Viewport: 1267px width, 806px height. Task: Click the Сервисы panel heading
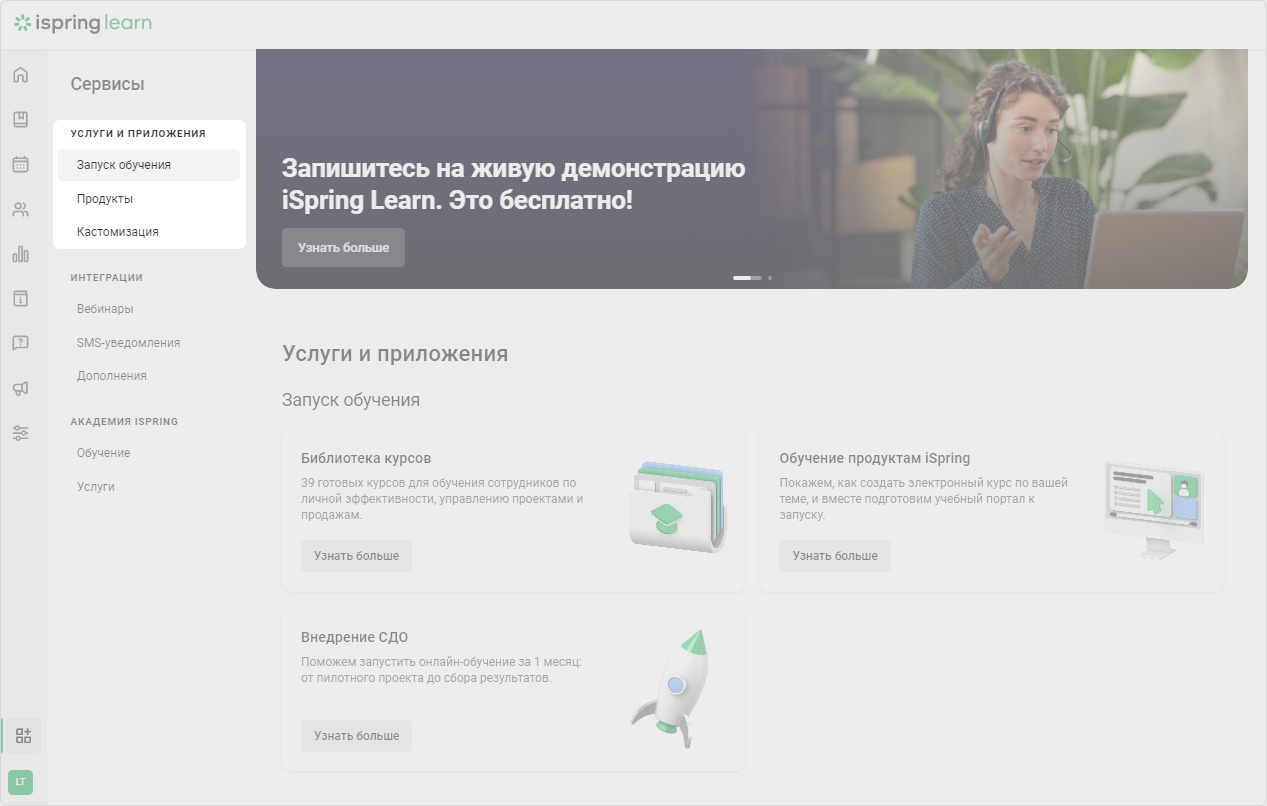[x=107, y=84]
